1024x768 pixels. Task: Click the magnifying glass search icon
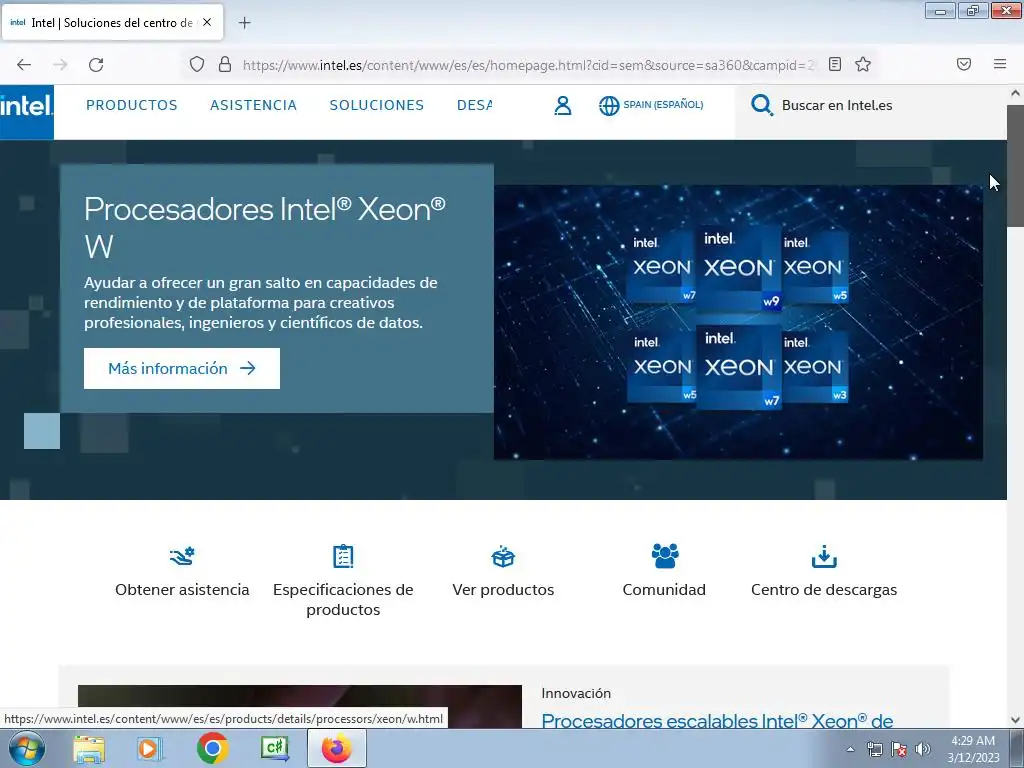(x=761, y=105)
